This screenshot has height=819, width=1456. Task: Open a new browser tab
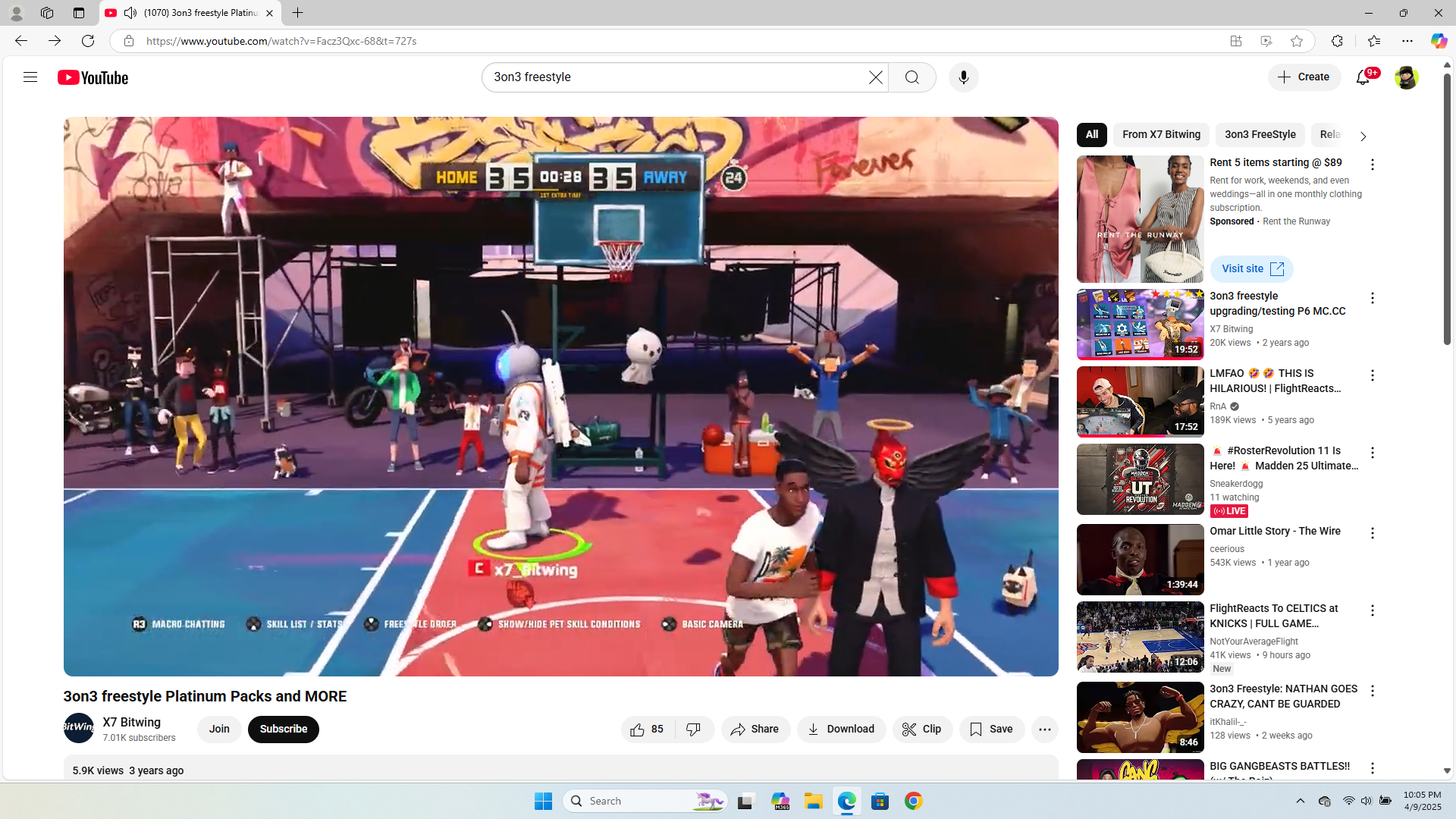tap(298, 13)
